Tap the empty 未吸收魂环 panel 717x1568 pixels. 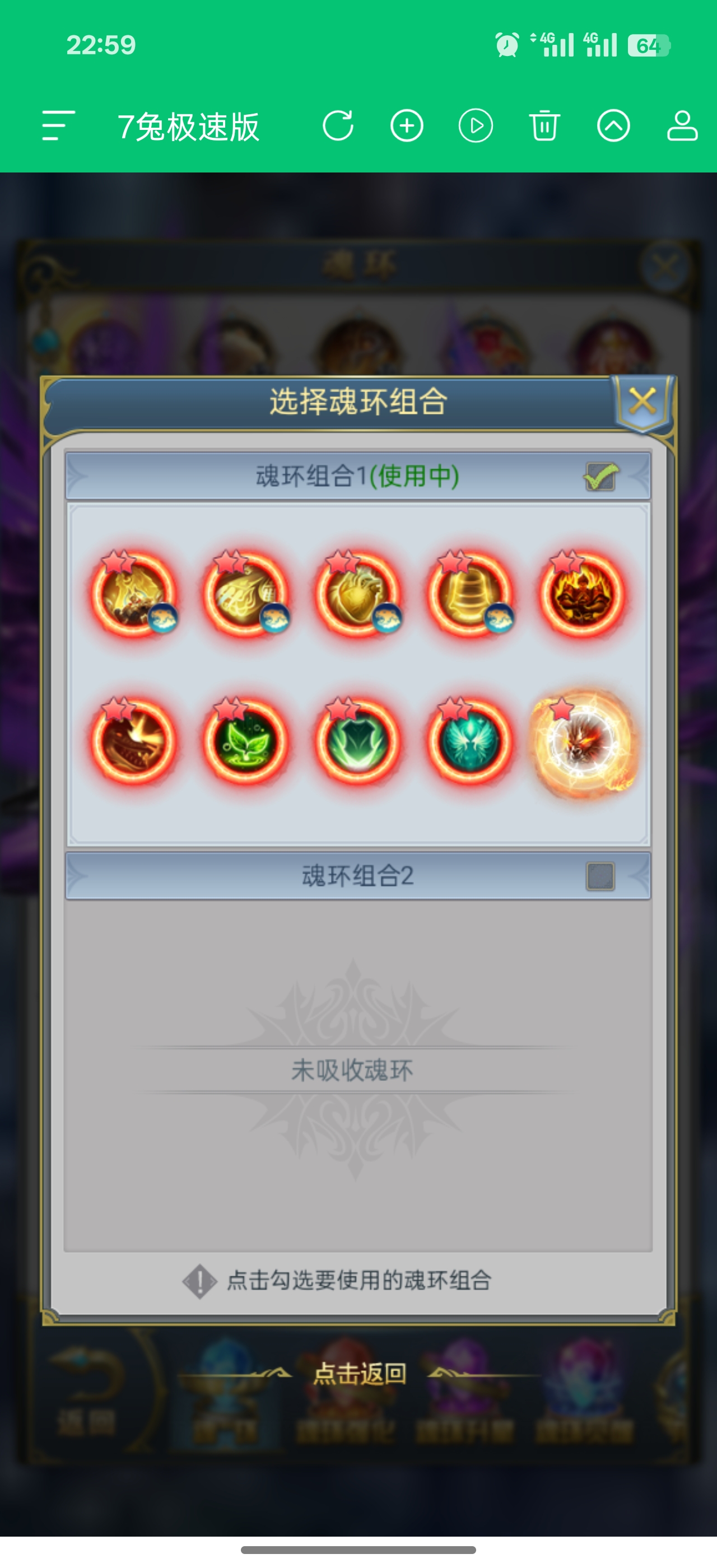(358, 1076)
